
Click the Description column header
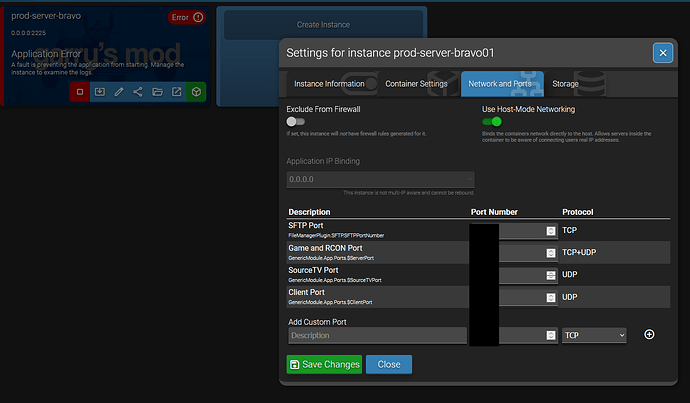pyautogui.click(x=309, y=212)
